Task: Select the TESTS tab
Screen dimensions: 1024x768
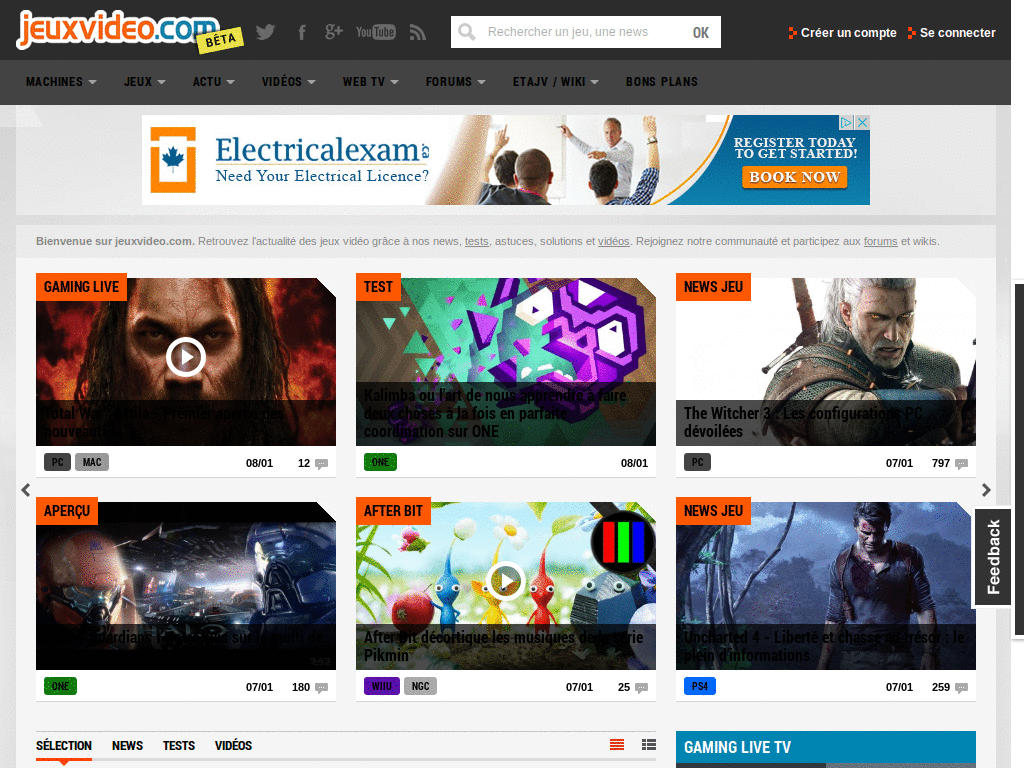Action: point(179,746)
